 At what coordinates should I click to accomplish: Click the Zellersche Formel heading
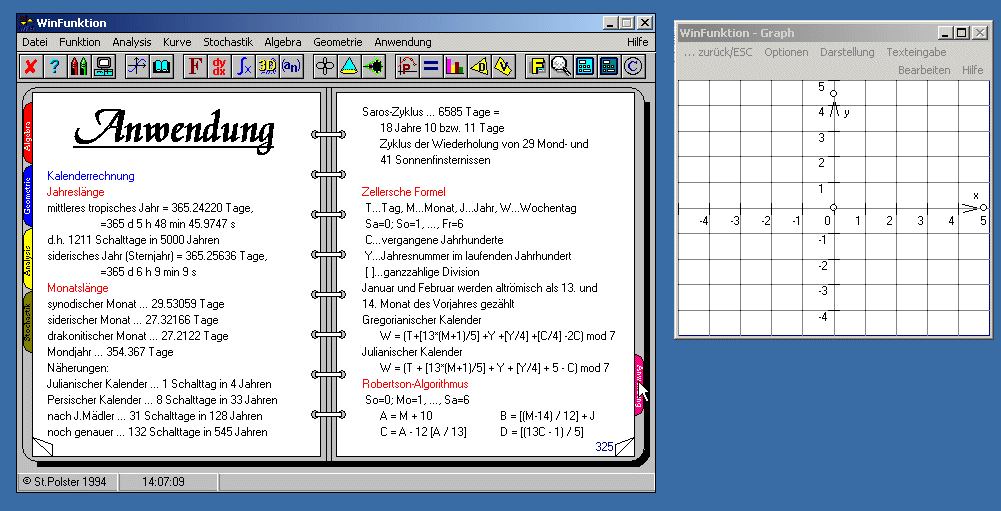point(403,192)
